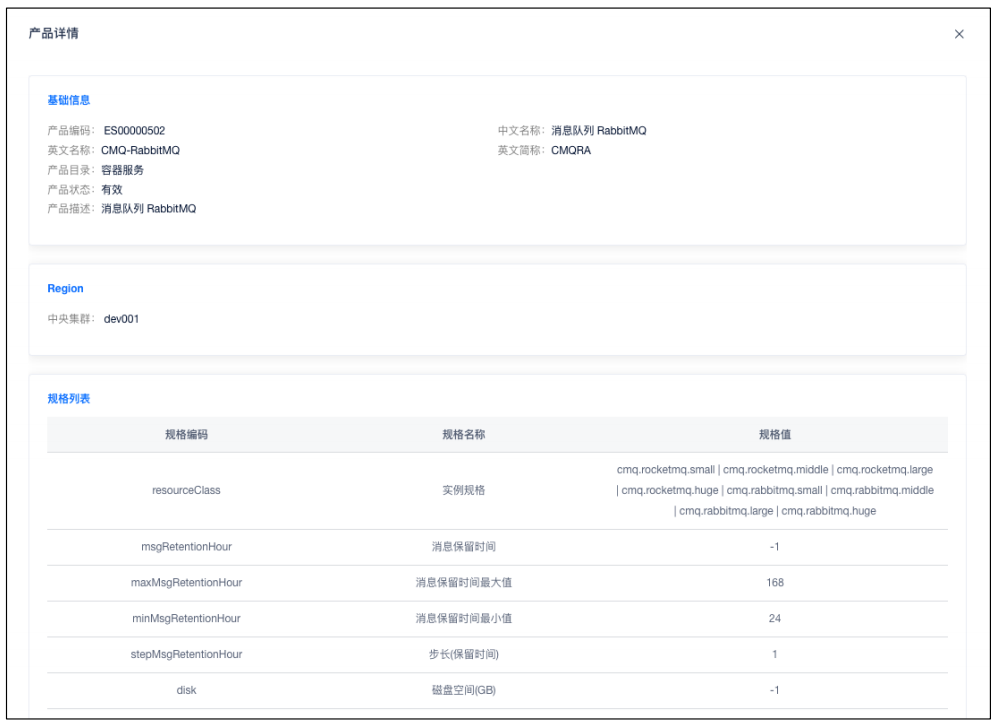Click the 英文简称 field label
The width and height of the screenshot is (1000, 727).
(520, 151)
